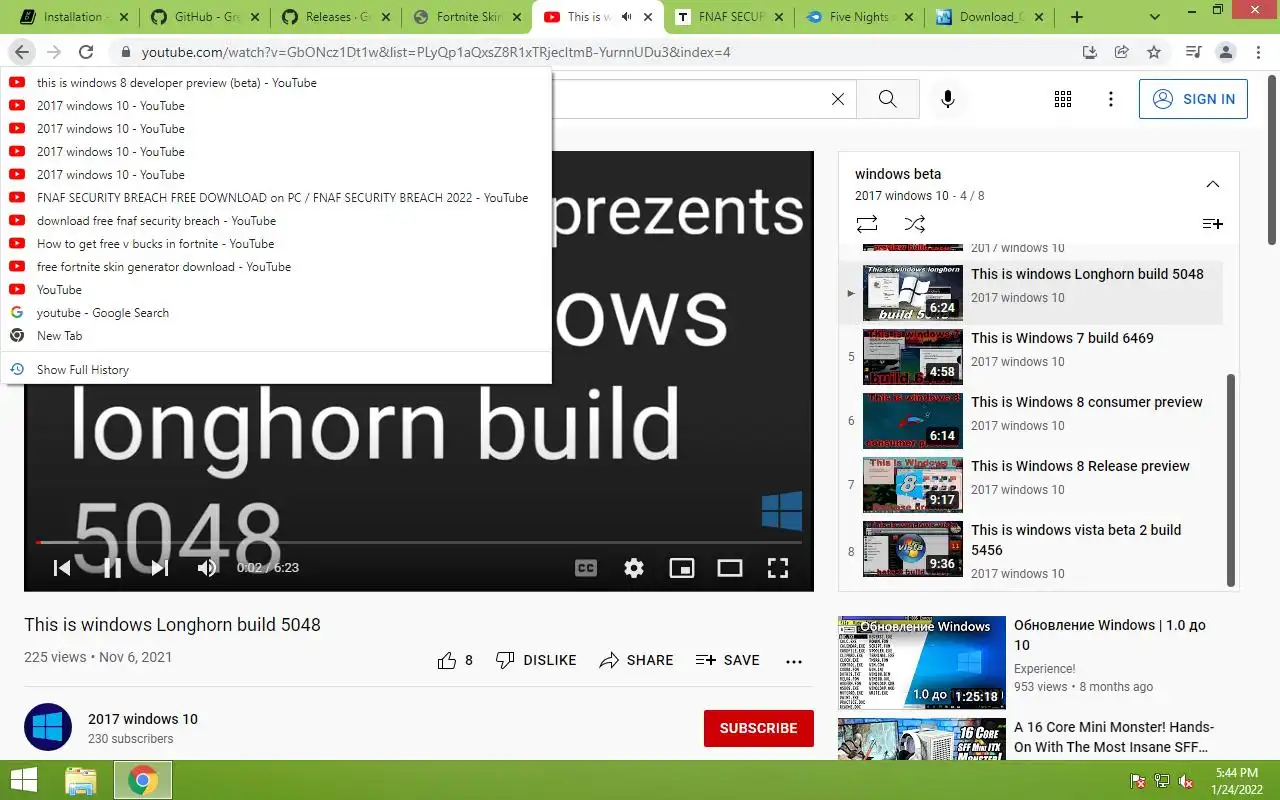Open the Chrome profile avatar icon
The width and height of the screenshot is (1280, 800).
point(1225,52)
